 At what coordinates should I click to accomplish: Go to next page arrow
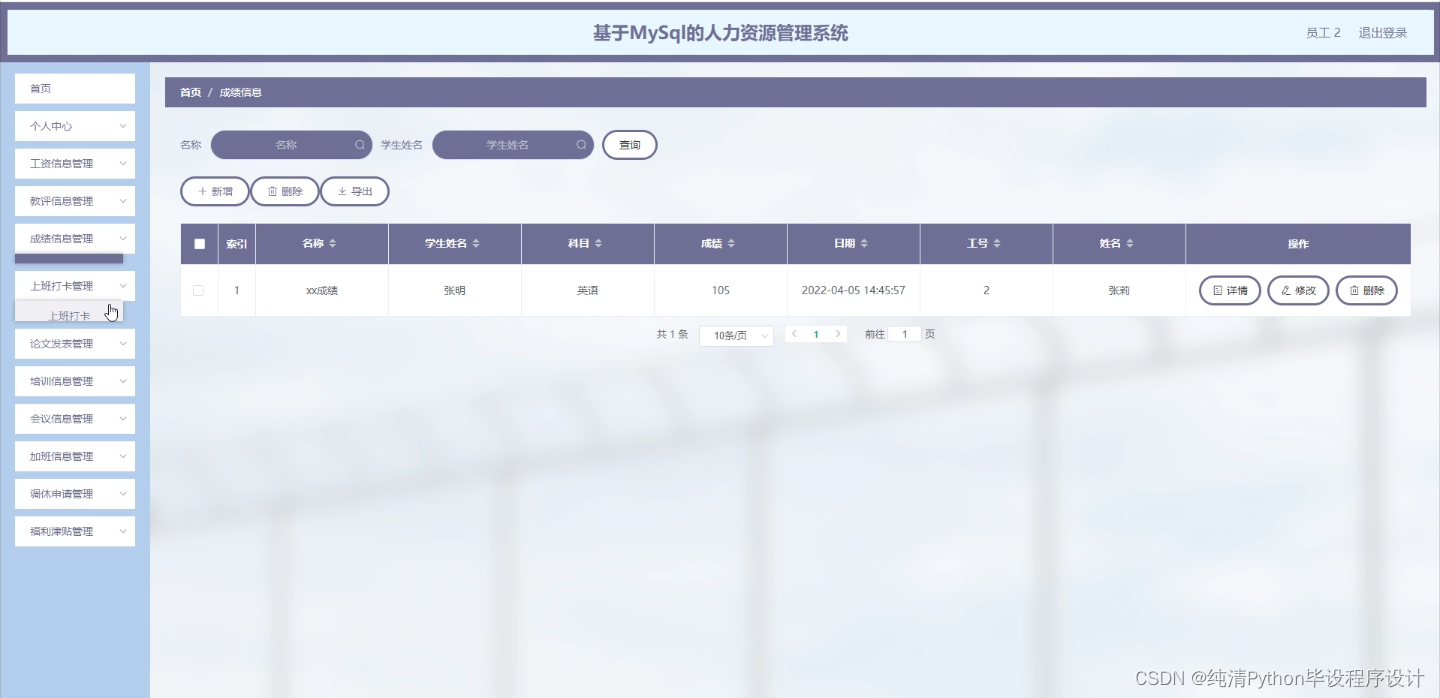click(838, 334)
